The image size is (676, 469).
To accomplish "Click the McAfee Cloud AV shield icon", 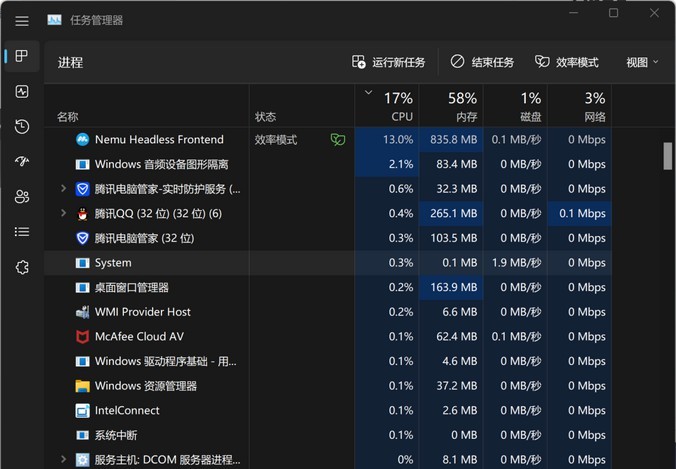I will 82,337.
